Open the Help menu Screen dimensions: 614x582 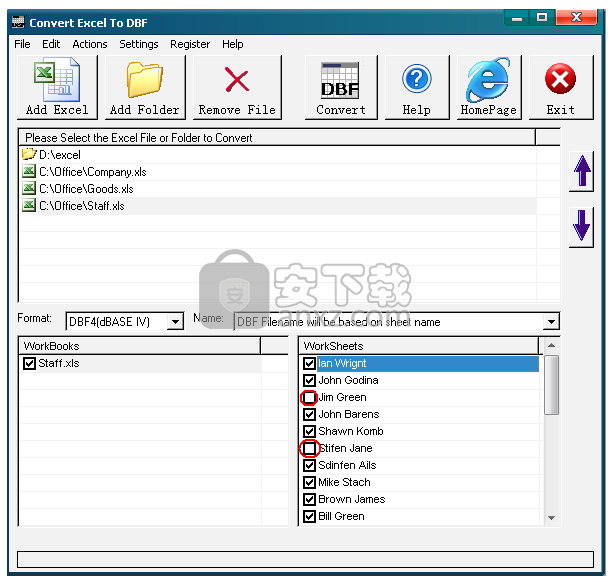coord(233,44)
